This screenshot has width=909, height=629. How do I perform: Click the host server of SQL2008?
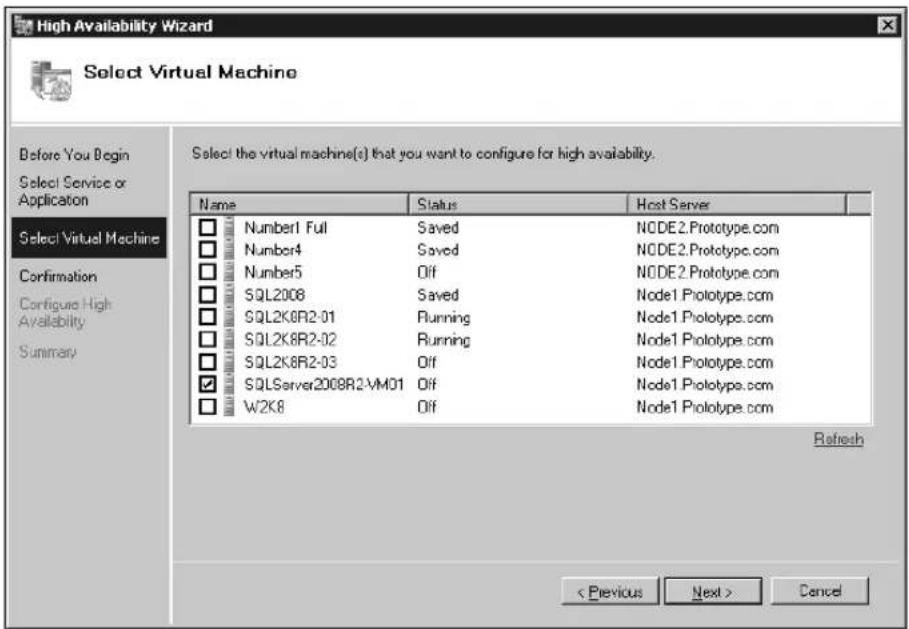704,294
